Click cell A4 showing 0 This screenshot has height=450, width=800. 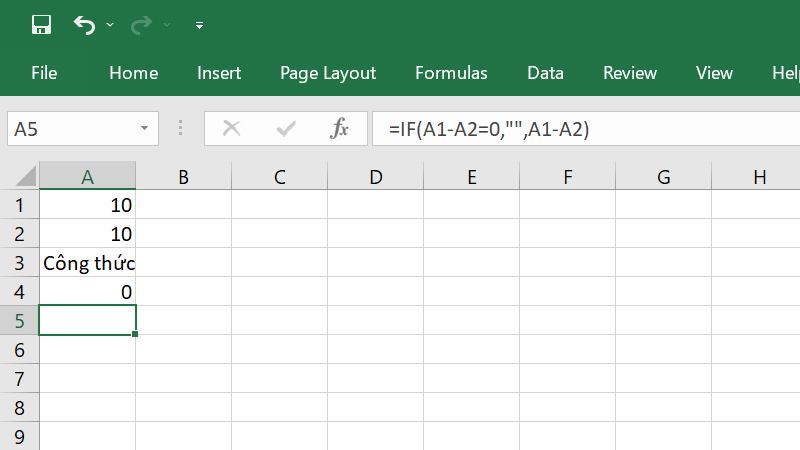click(x=88, y=292)
